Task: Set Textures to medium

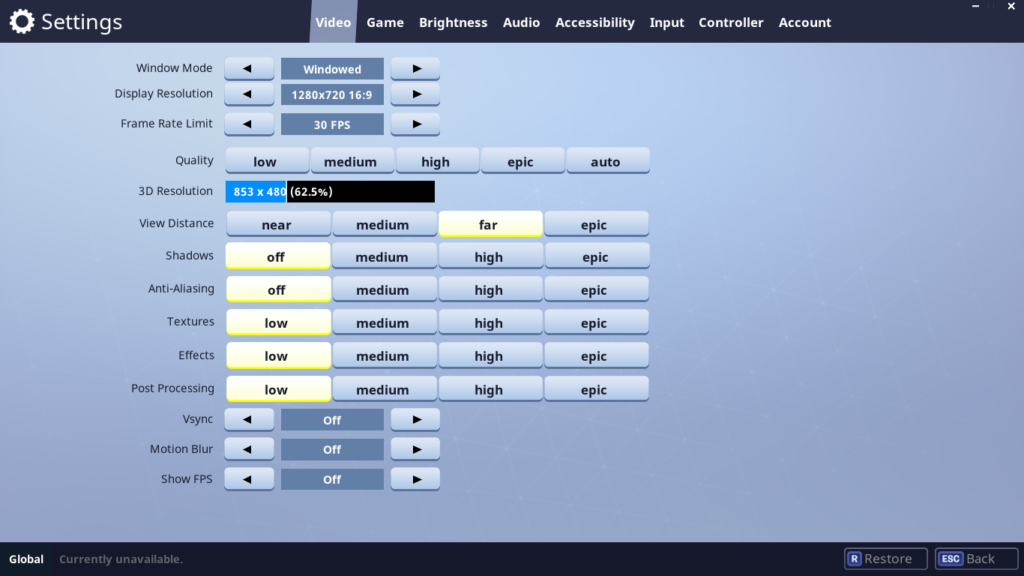Action: pyautogui.click(x=384, y=322)
